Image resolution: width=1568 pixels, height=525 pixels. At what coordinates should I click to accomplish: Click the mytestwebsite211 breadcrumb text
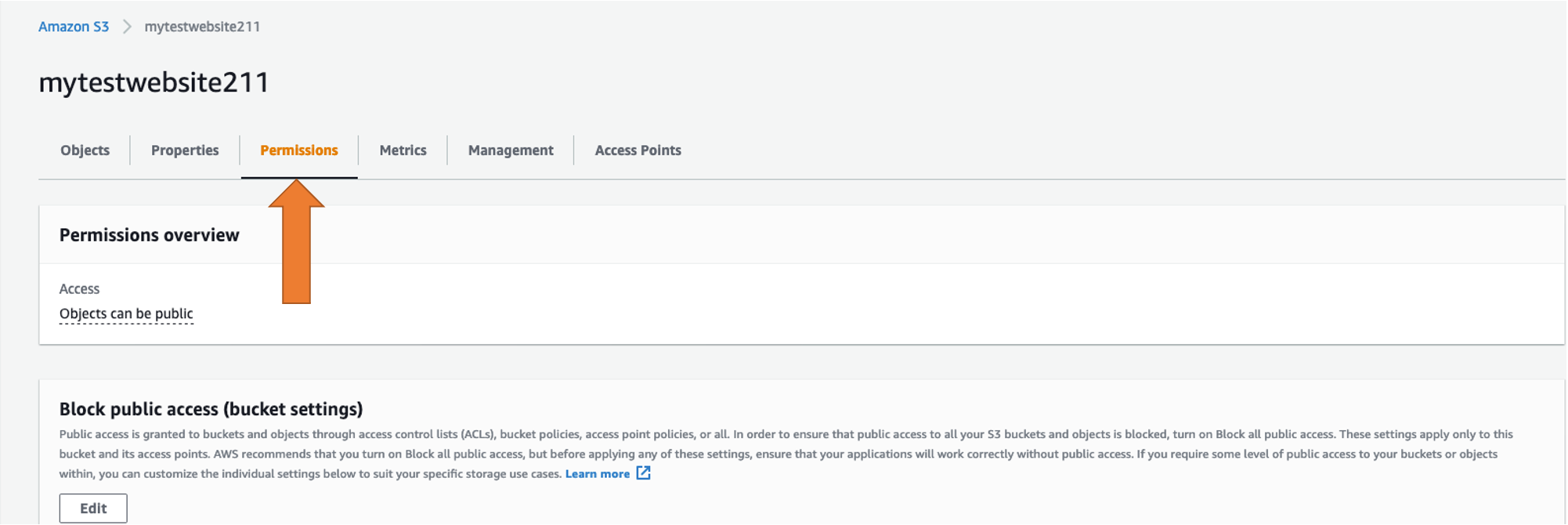[x=202, y=27]
